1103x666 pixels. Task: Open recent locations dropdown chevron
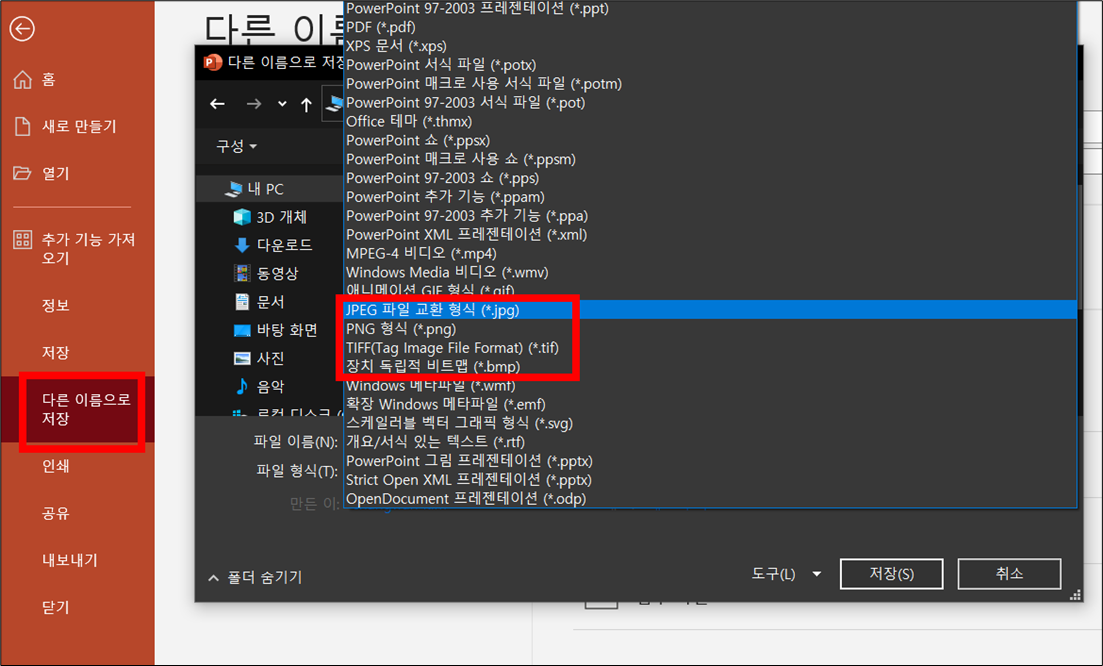pyautogui.click(x=282, y=104)
